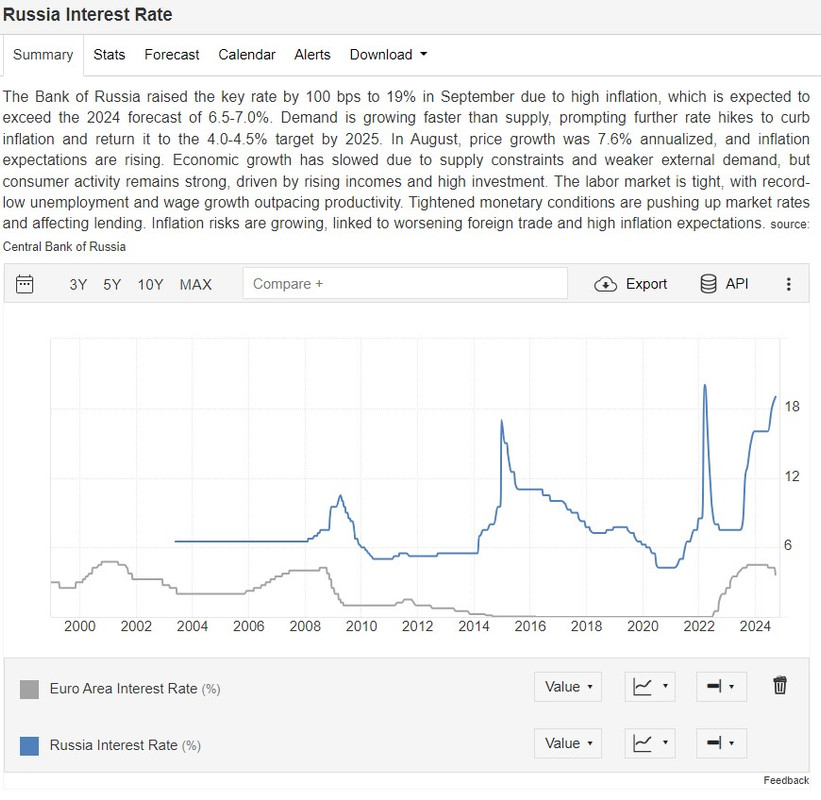821x800 pixels.
Task: Click the 18 y-axis label
Action: [792, 406]
